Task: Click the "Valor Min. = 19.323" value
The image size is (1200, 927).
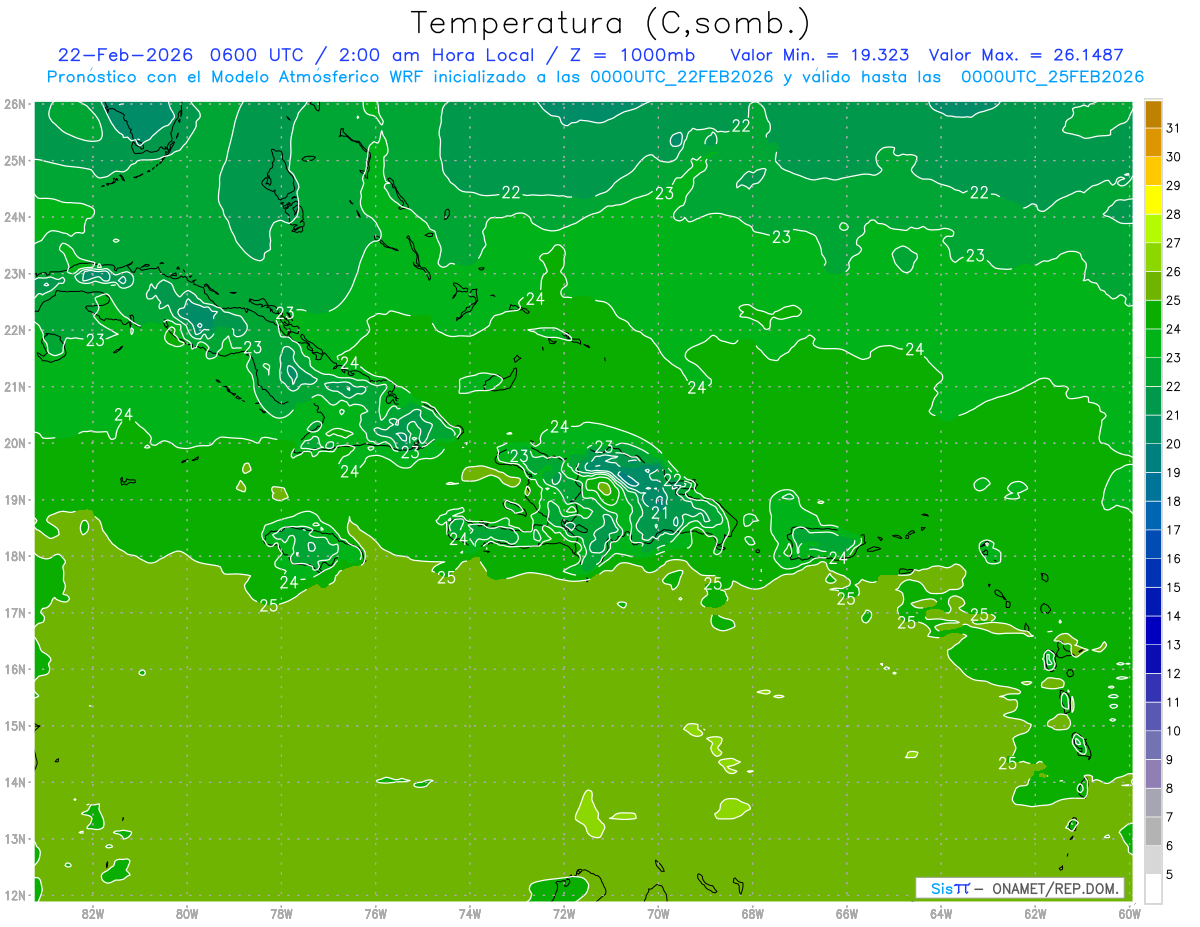Action: tap(820, 55)
